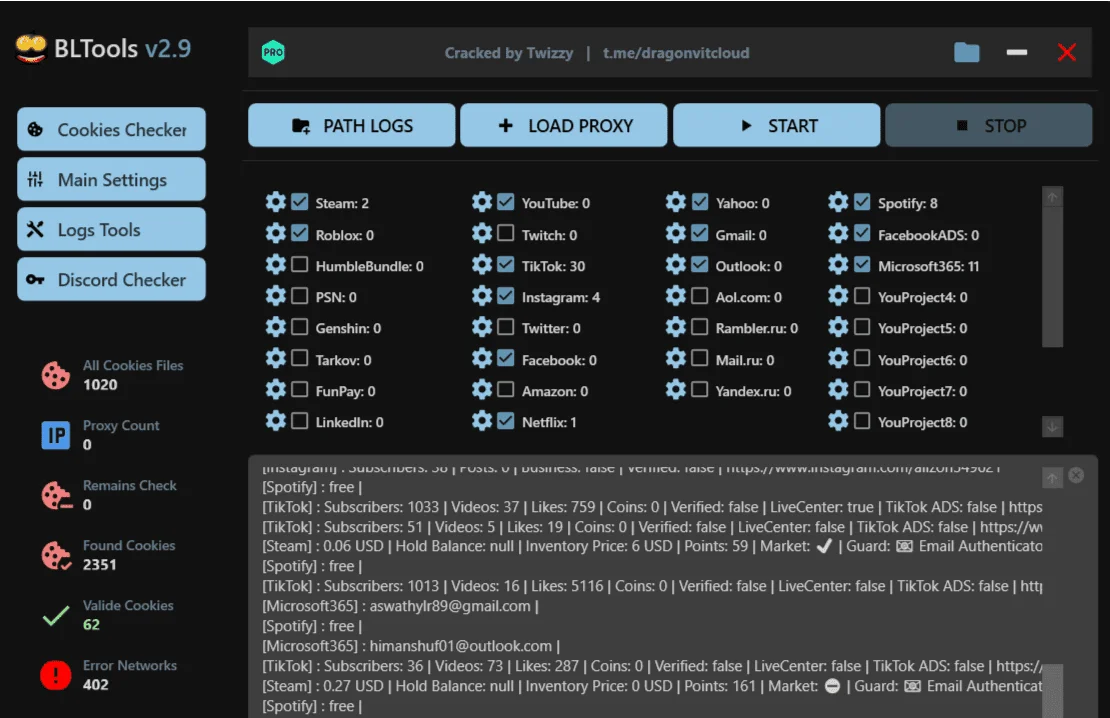Toggle the Facebook checkbox off
This screenshot has width=1110, height=718.
(505, 359)
